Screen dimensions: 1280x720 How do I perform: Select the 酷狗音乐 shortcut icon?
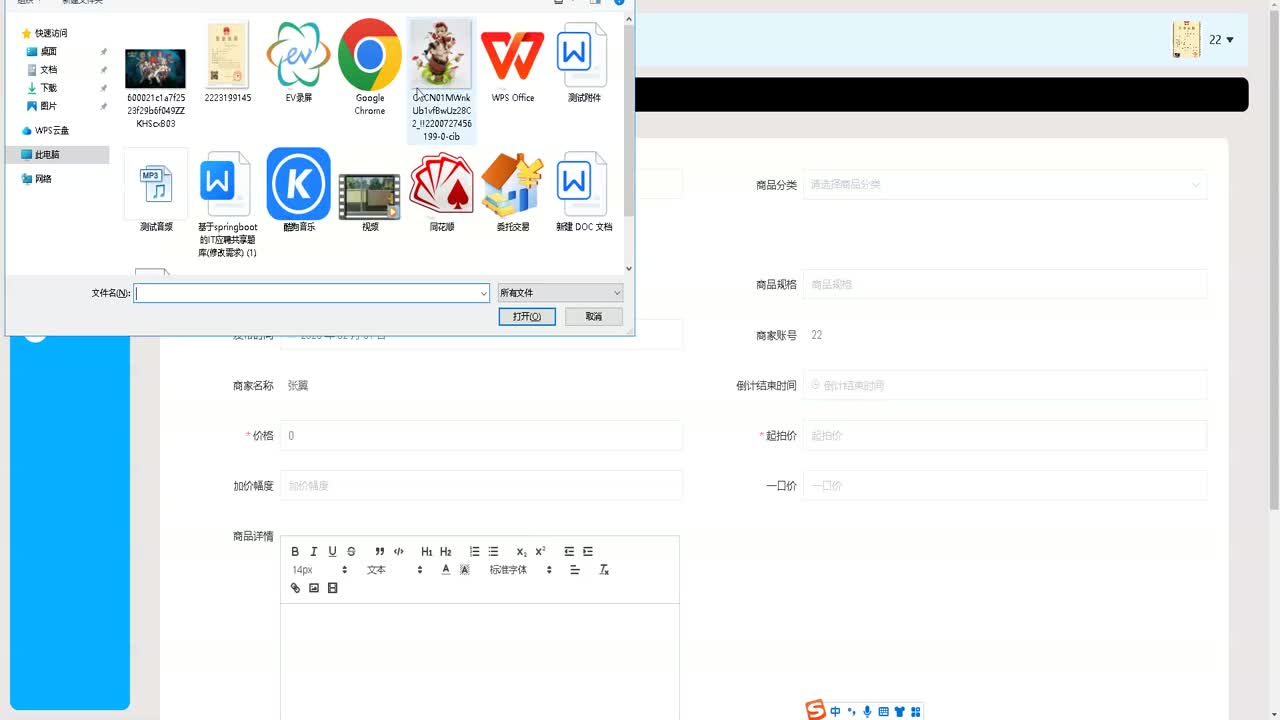point(298,191)
